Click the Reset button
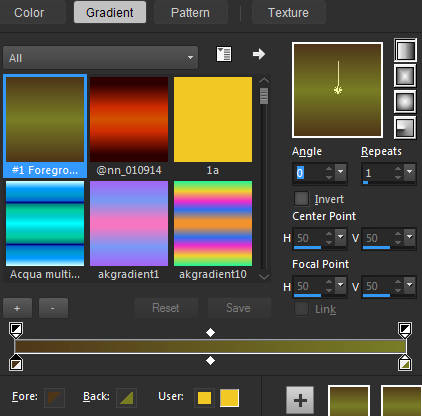 (x=166, y=308)
